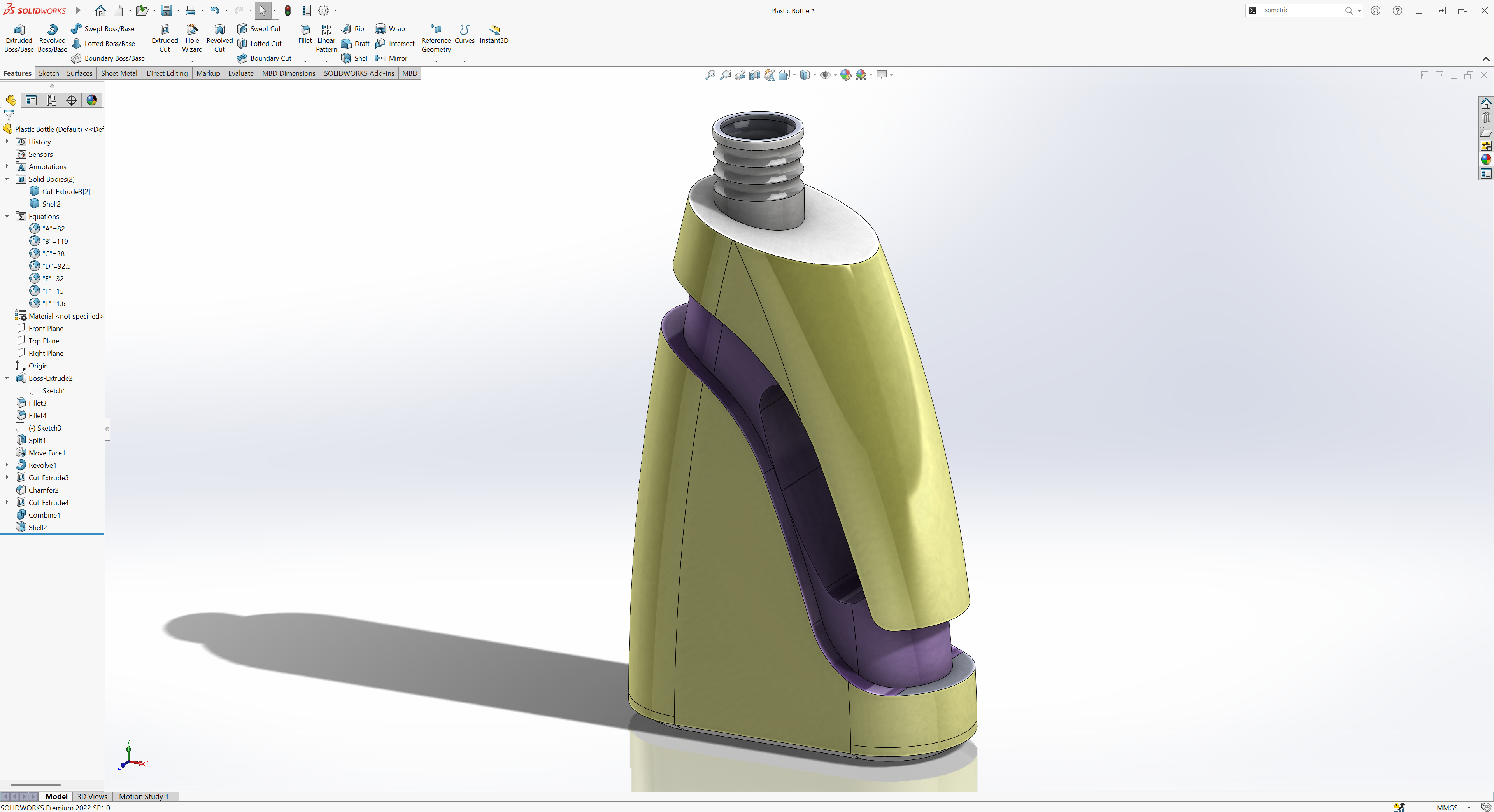Screen dimensions: 1494x812
Task: Open the Hole Wizard tool
Action: pos(192,38)
